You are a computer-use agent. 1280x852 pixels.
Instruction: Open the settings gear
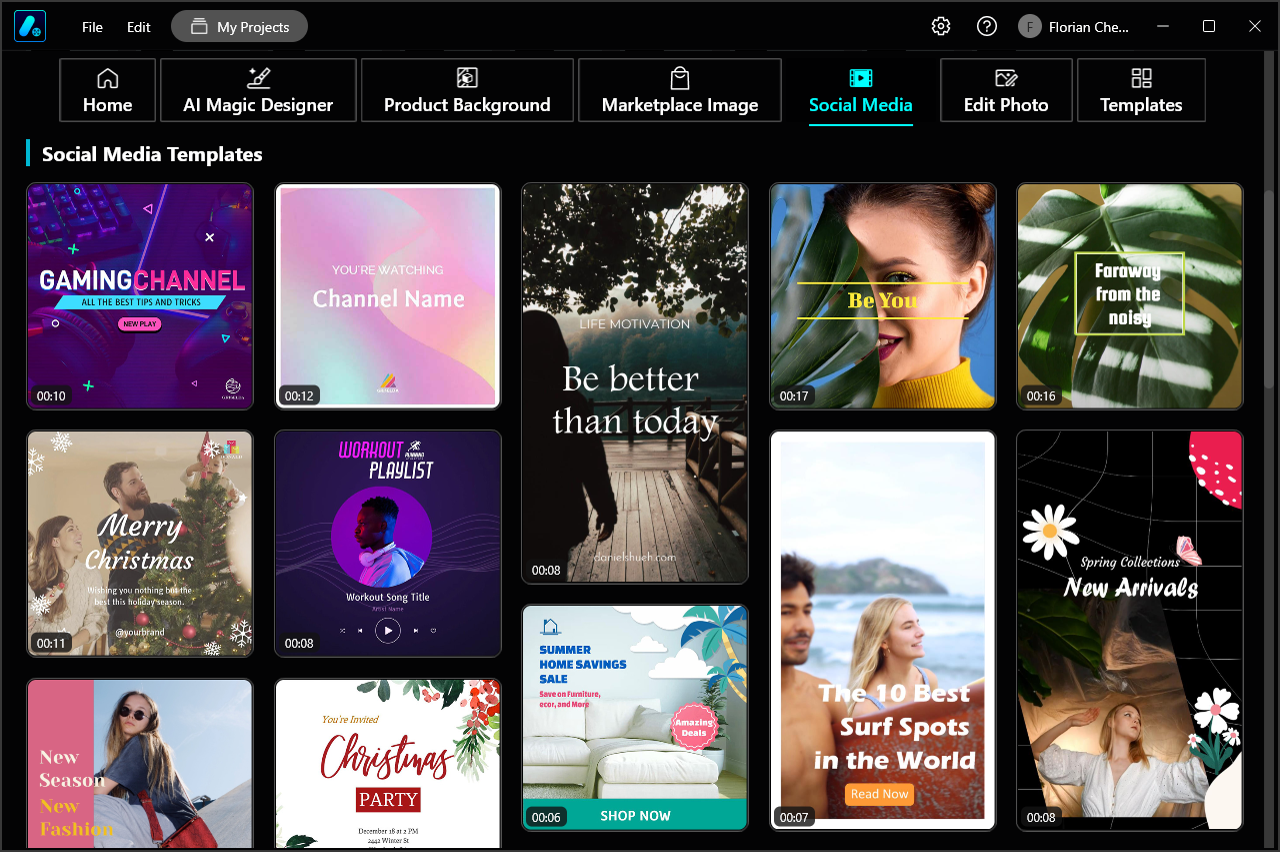point(940,26)
